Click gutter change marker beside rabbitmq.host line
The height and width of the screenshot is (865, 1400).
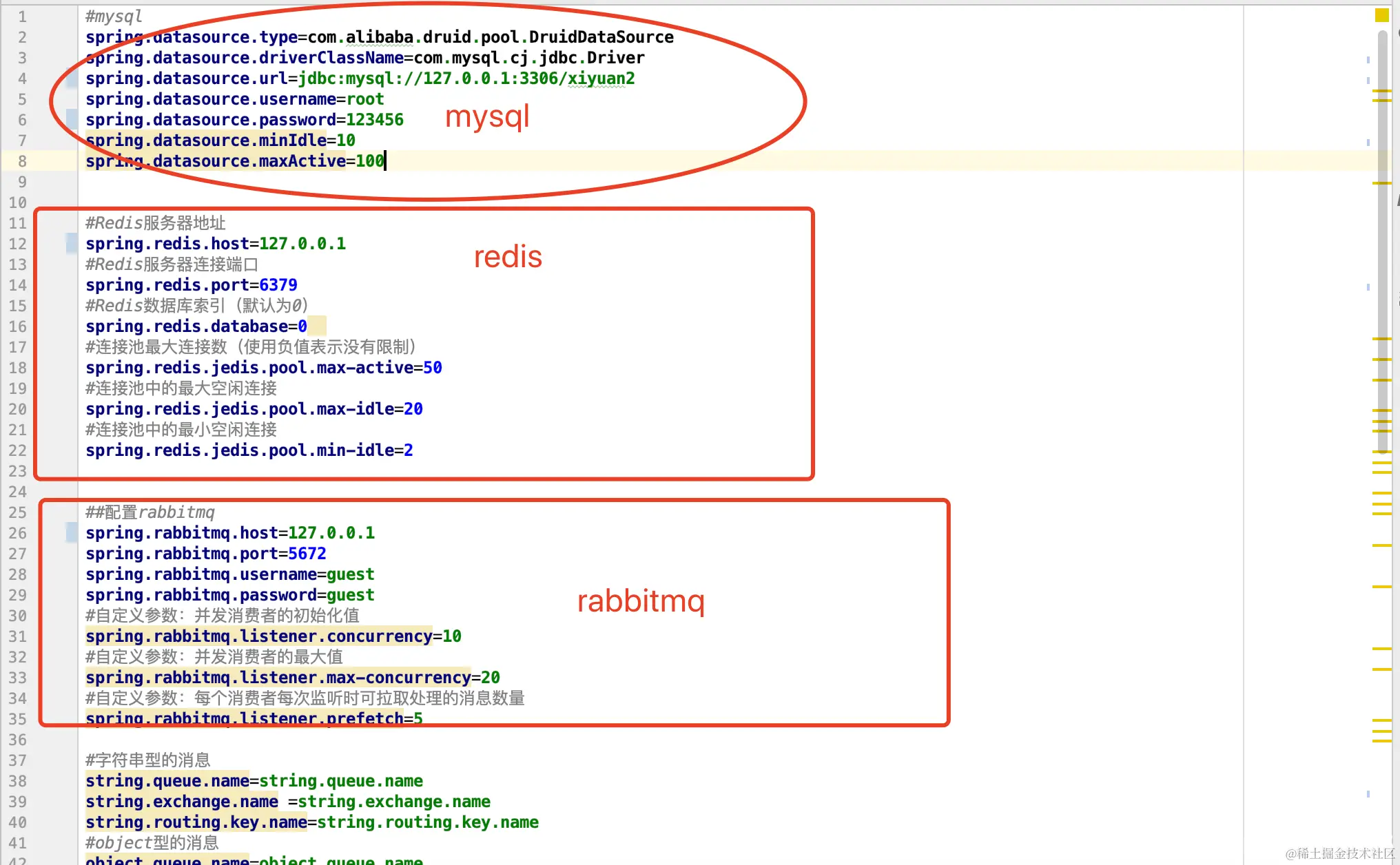click(x=72, y=532)
